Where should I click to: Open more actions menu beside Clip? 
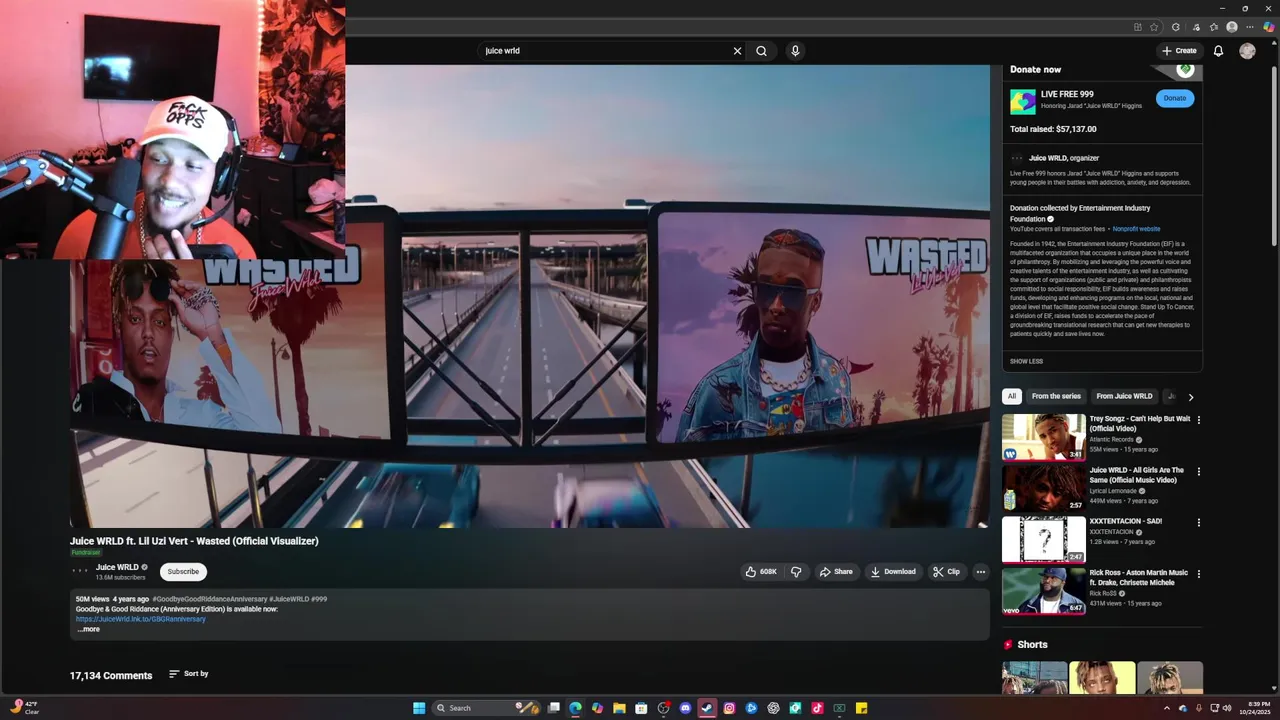pos(980,572)
